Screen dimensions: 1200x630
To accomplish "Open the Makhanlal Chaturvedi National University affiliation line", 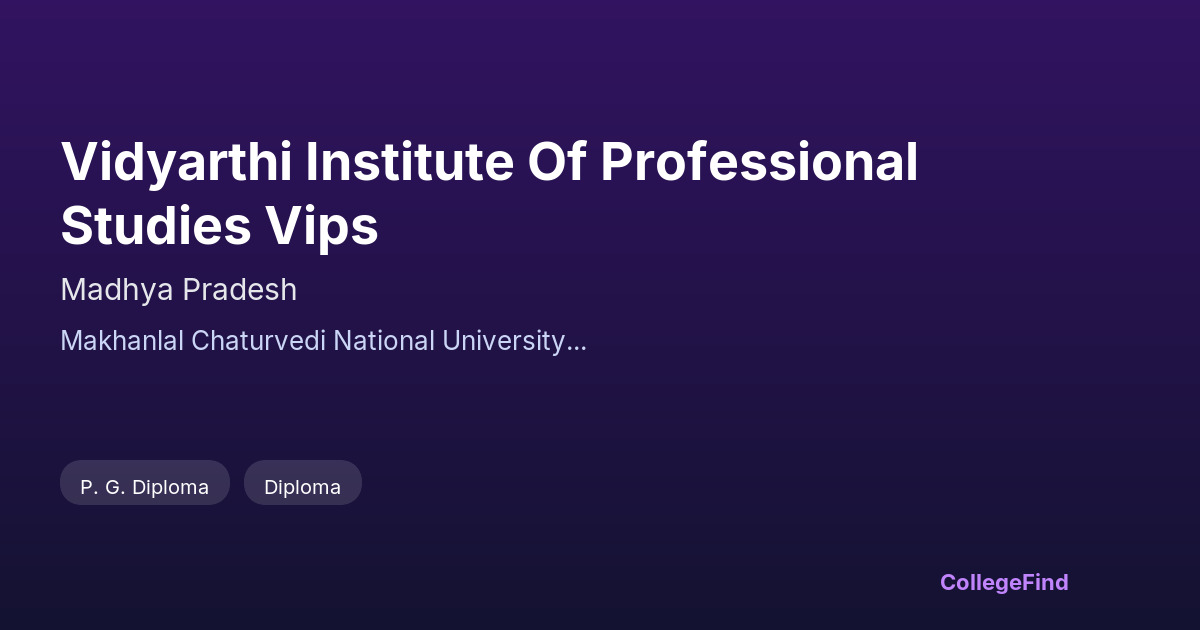I will pyautogui.click(x=323, y=341).
